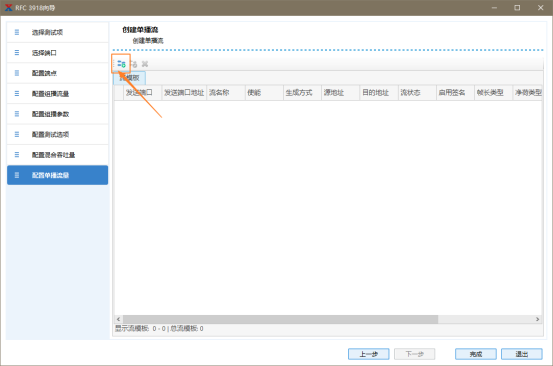Image resolution: width=553 pixels, height=366 pixels.
Task: Go to the 选择端口 step in sidebar
Action: pos(57,53)
